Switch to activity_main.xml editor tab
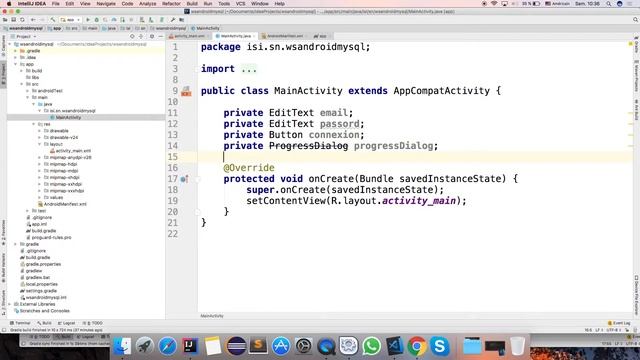The width and height of the screenshot is (640, 360). click(189, 36)
